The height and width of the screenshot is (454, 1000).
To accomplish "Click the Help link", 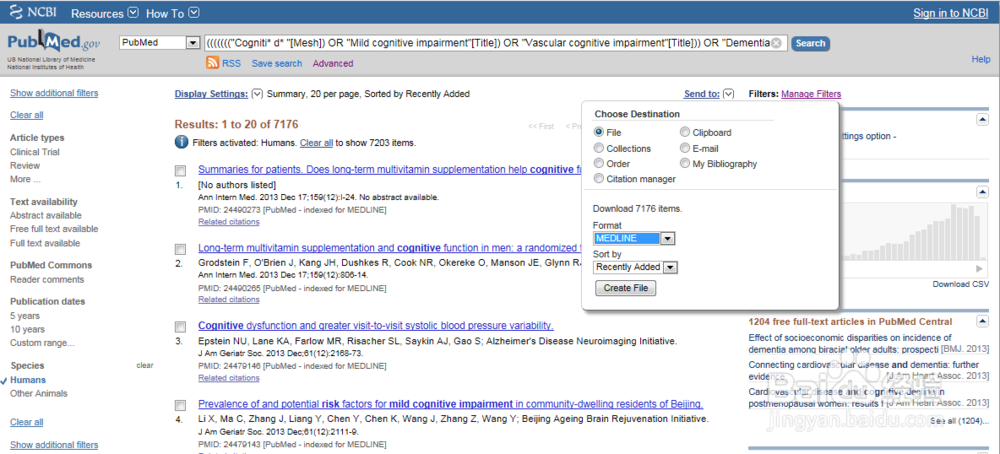I will coord(981,59).
